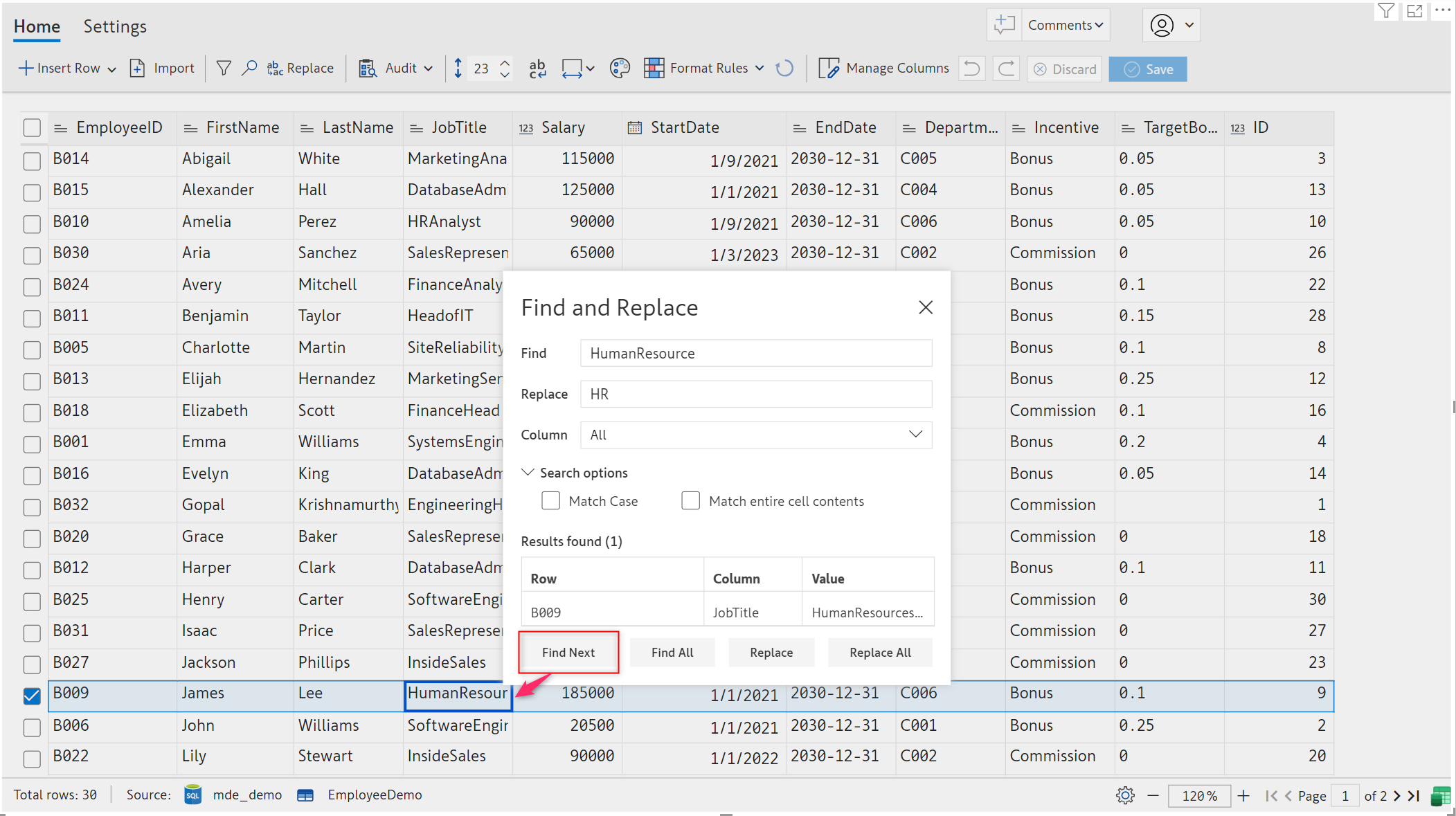Expand the user account dropdown arrow
Screen dimensions: 1456x816
(1189, 25)
